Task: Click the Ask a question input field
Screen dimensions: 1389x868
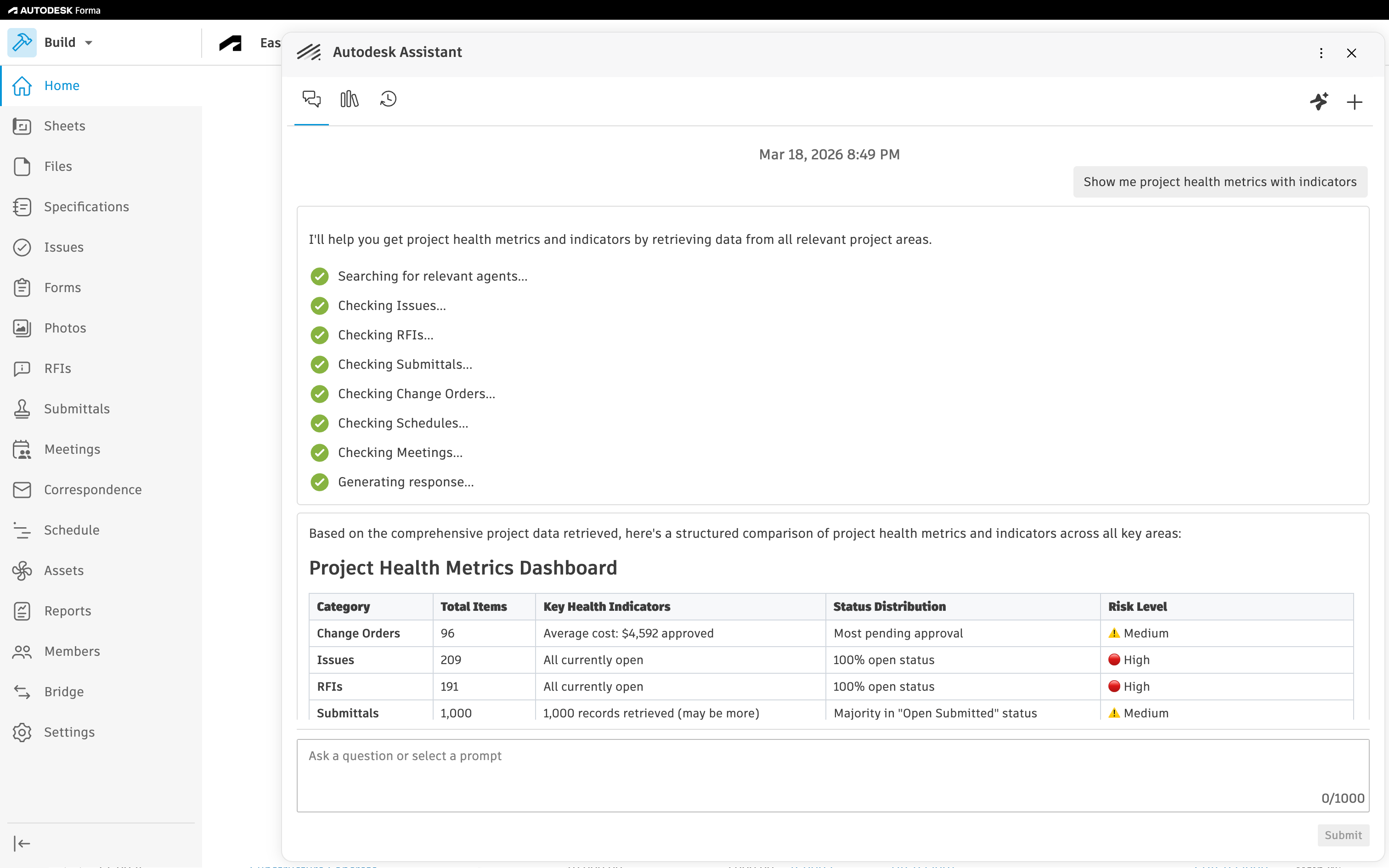Action: [833, 776]
